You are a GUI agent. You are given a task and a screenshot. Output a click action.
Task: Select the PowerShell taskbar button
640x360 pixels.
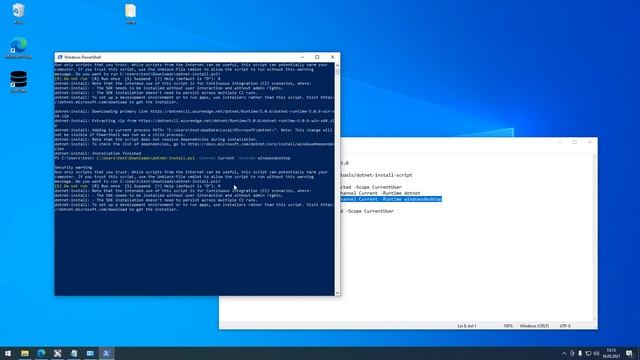coord(107,353)
